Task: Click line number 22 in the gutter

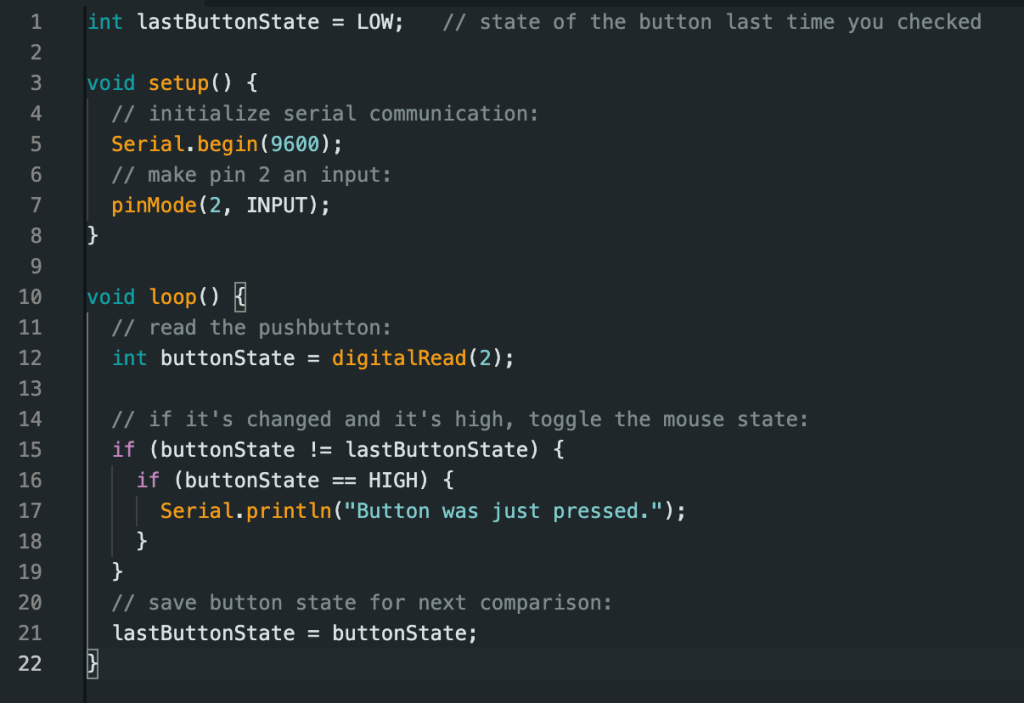Action: pos(30,663)
